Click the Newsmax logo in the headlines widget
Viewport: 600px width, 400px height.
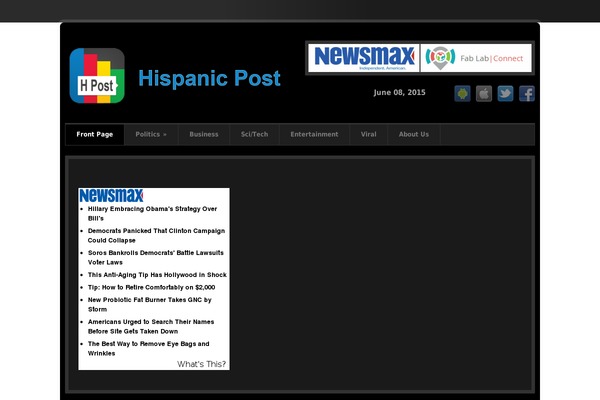[111, 195]
